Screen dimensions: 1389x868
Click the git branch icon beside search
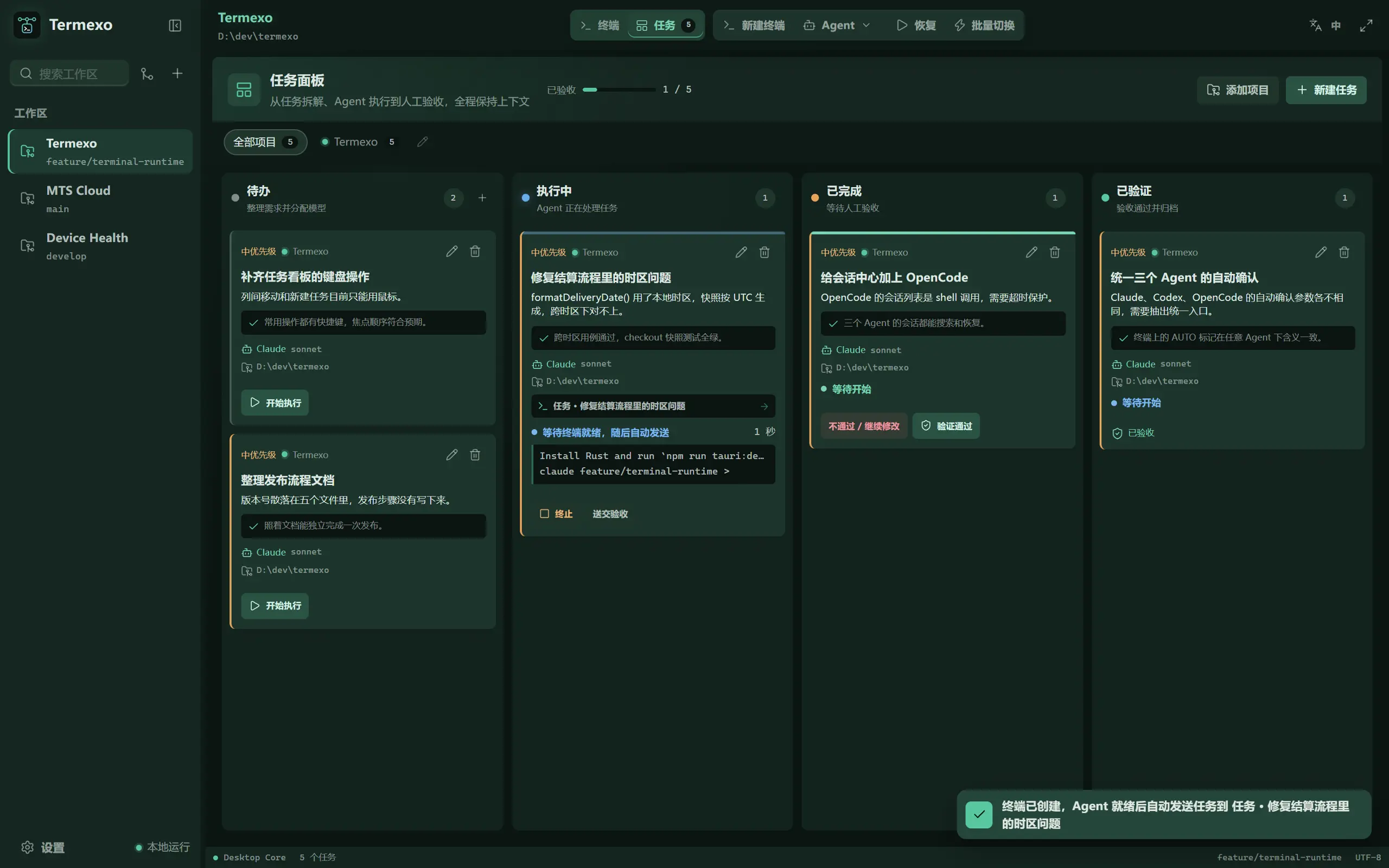(147, 73)
